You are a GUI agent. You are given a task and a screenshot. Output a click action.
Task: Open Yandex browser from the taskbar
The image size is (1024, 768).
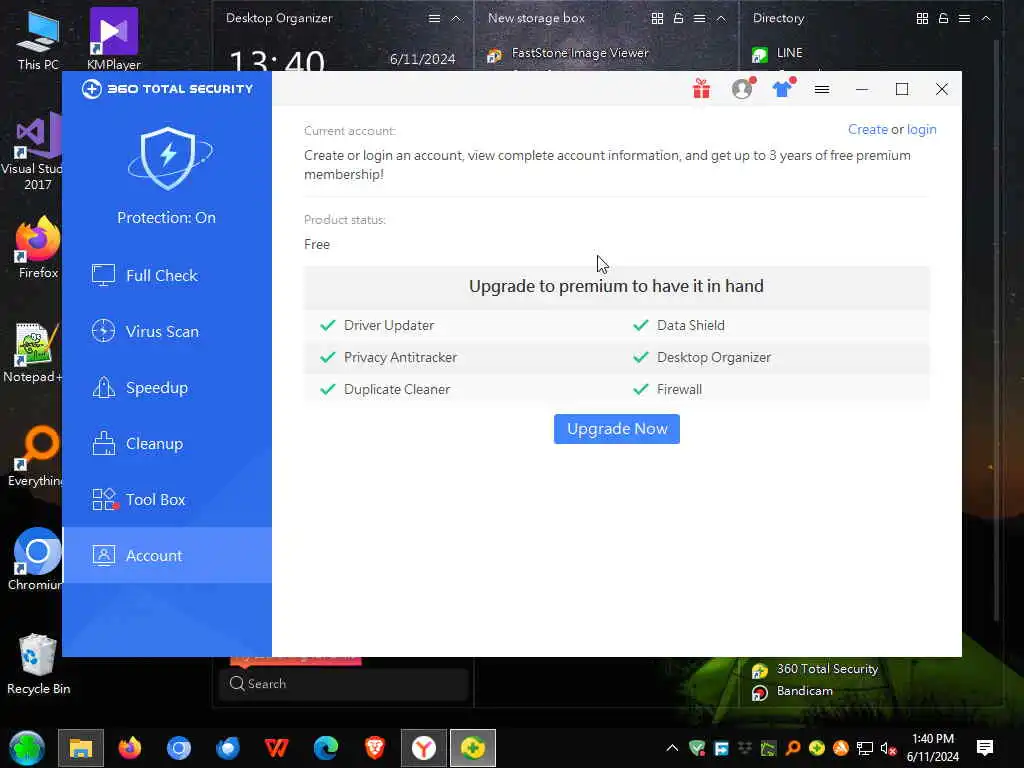[x=424, y=748]
